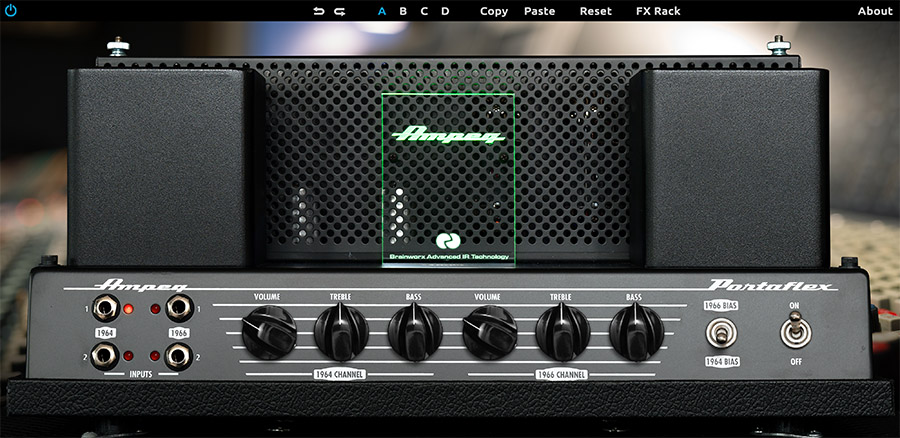
Task: Select settings slot A
Action: coord(382,11)
